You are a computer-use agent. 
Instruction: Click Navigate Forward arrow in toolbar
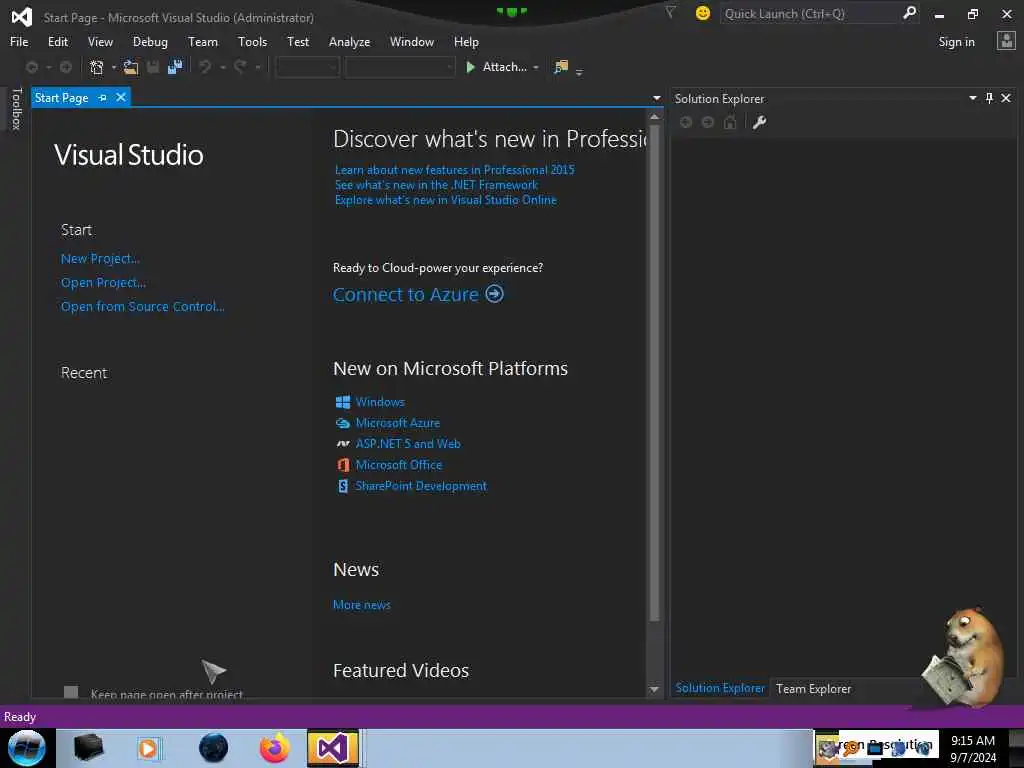(x=66, y=67)
